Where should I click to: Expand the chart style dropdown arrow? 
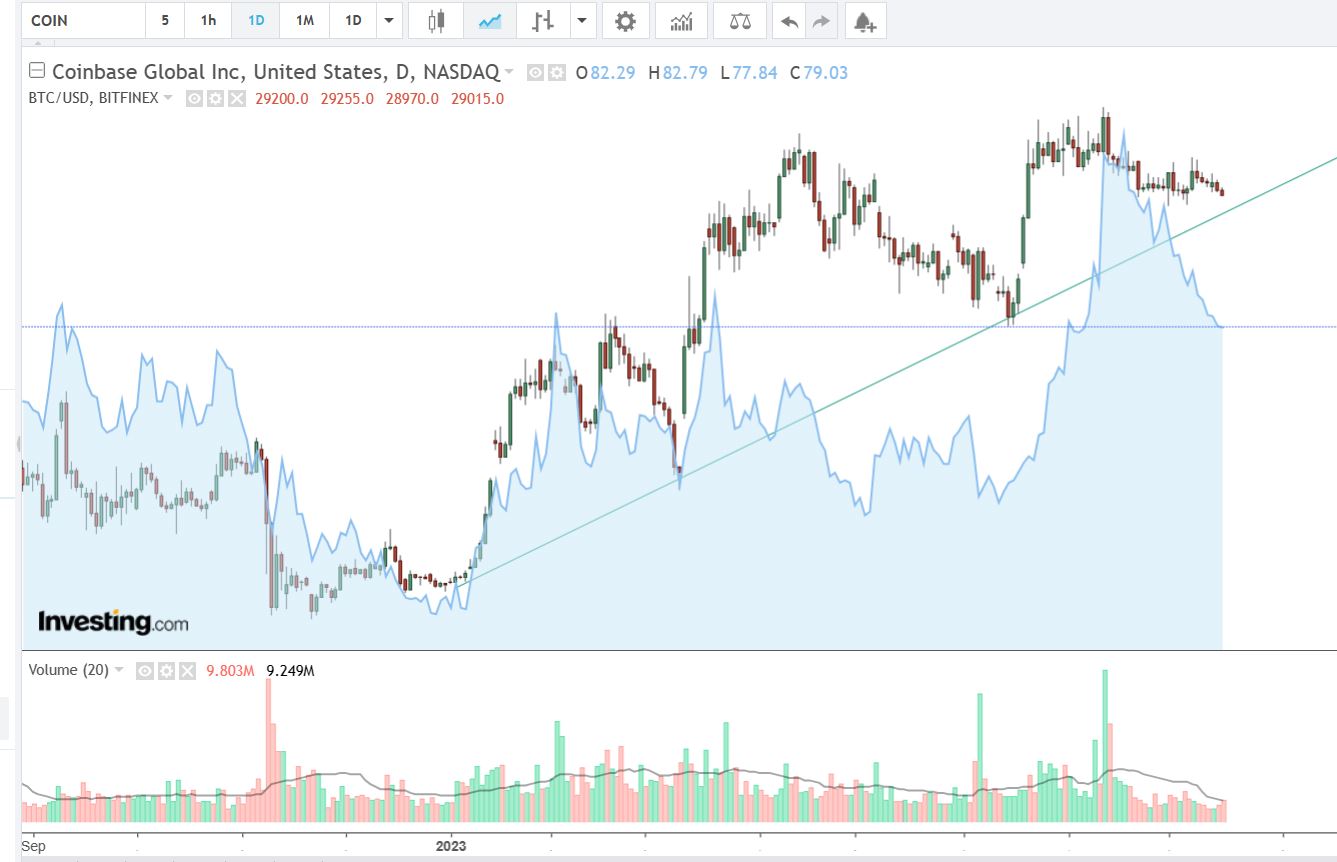tap(581, 21)
